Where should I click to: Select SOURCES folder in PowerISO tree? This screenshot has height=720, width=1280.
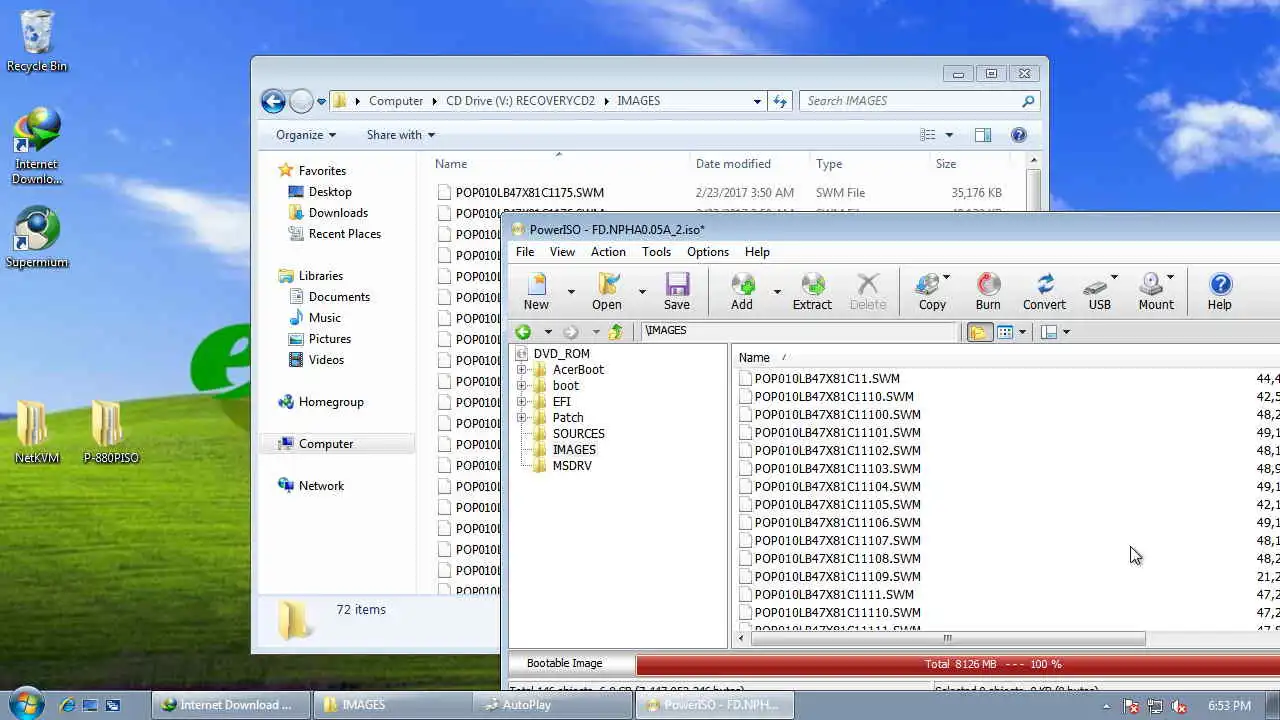[578, 434]
